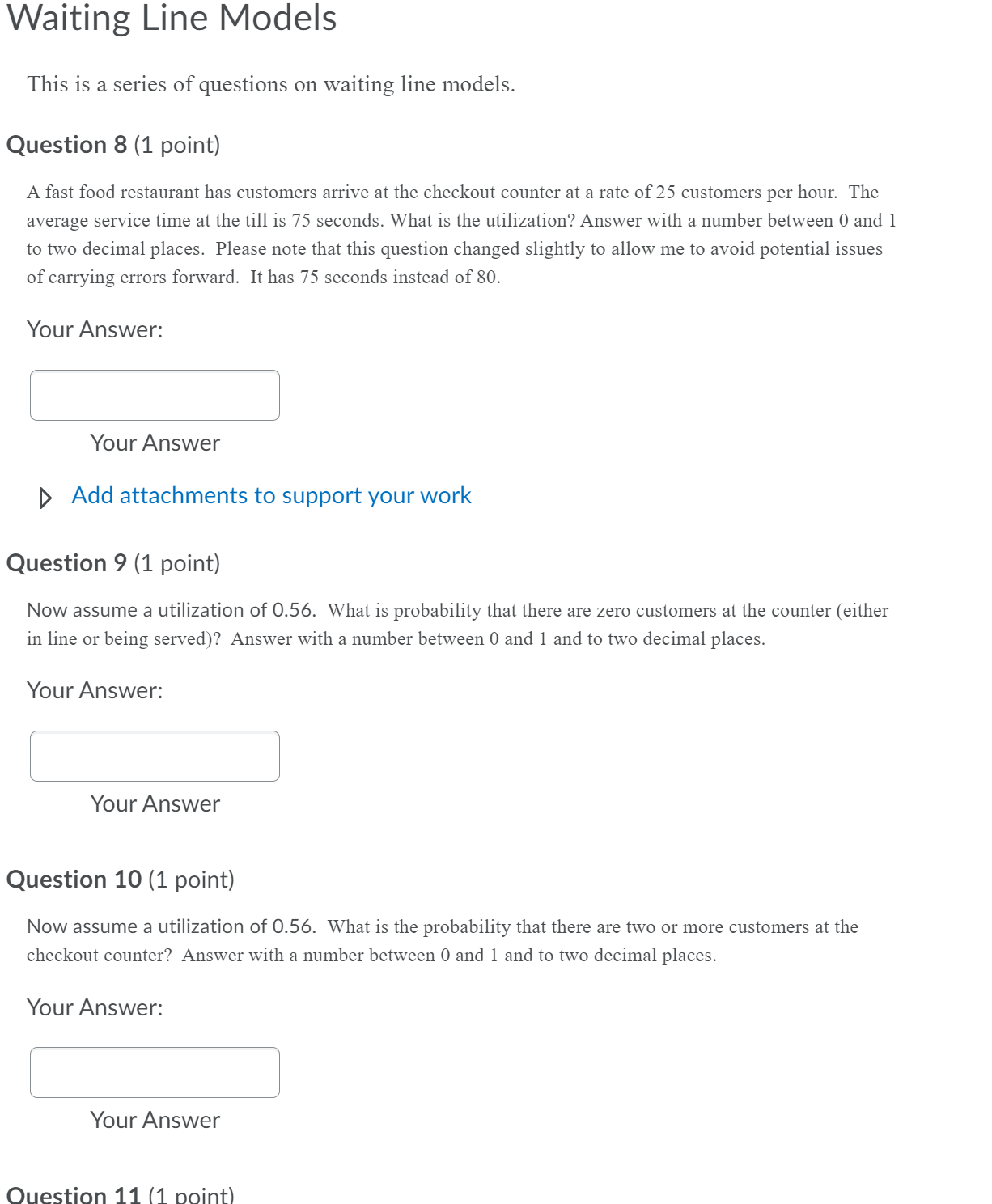This screenshot has height=1204, width=992.
Task: Click the (1 point) label on Question 8
Action: coord(175,146)
